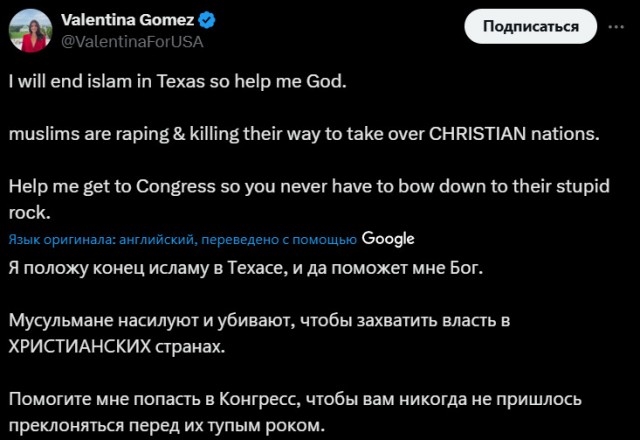The height and width of the screenshot is (440, 640).
Task: Click the word 'Конгресс' in the translation
Action: point(260,399)
